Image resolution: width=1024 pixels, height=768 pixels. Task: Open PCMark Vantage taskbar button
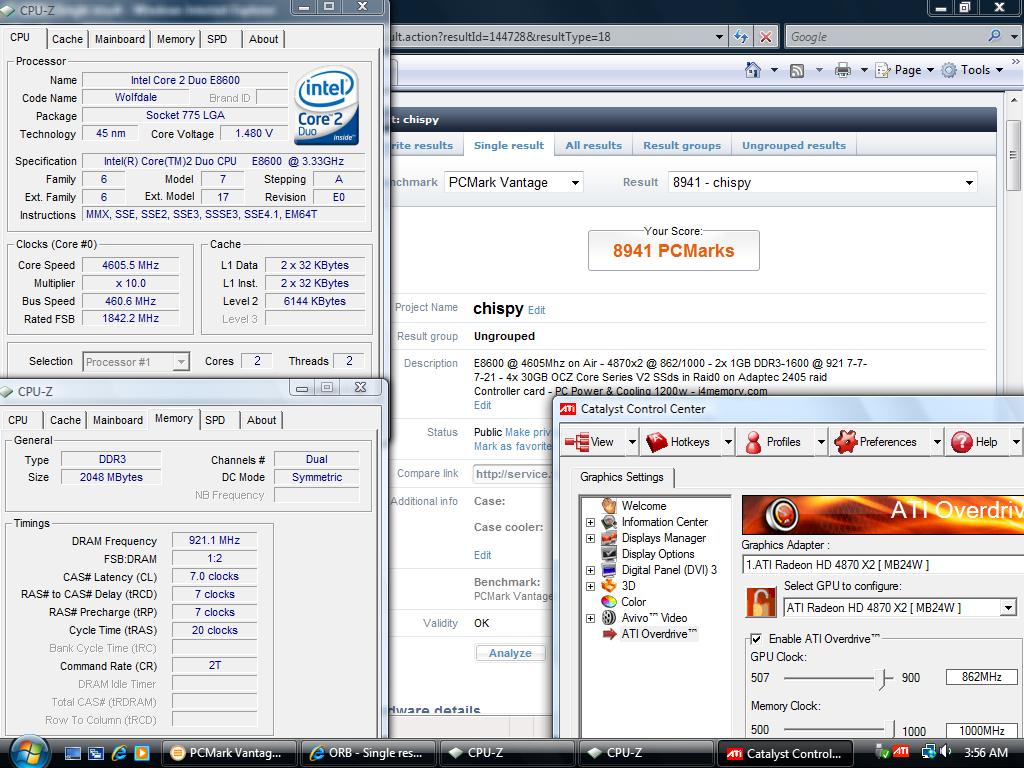(229, 753)
